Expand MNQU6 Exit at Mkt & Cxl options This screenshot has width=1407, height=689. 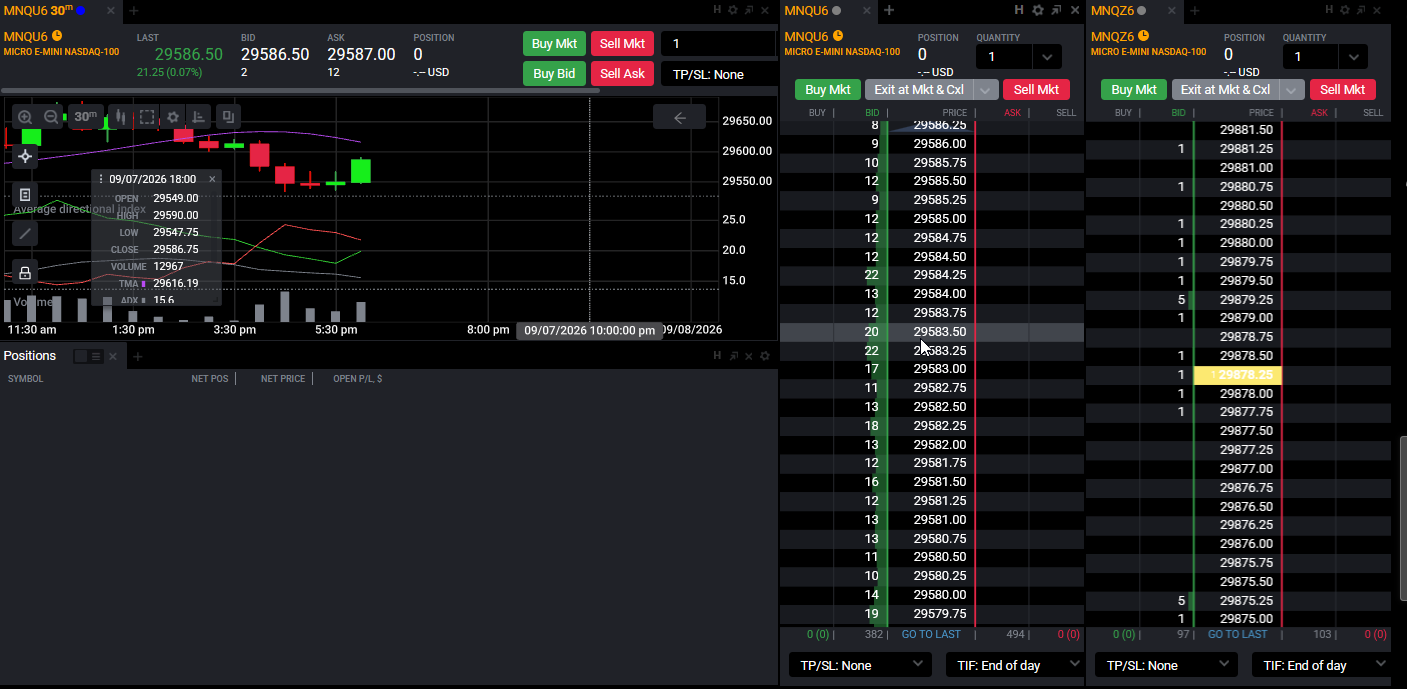[x=986, y=90]
